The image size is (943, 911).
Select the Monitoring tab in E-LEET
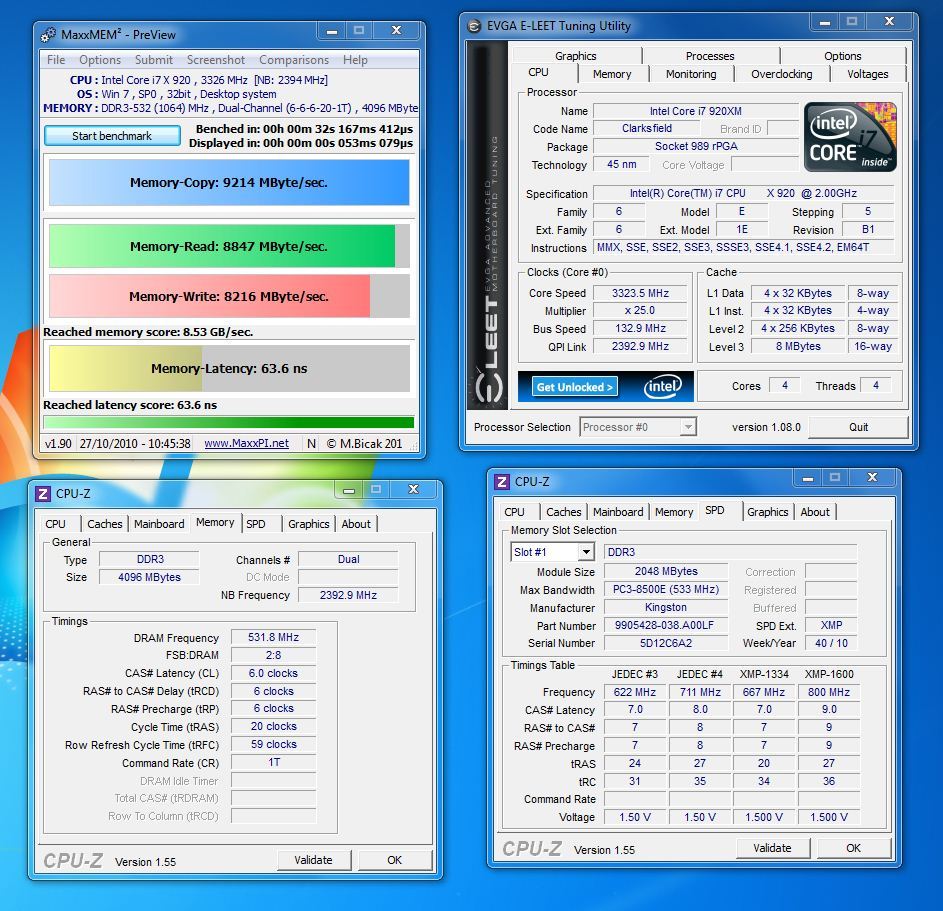690,74
